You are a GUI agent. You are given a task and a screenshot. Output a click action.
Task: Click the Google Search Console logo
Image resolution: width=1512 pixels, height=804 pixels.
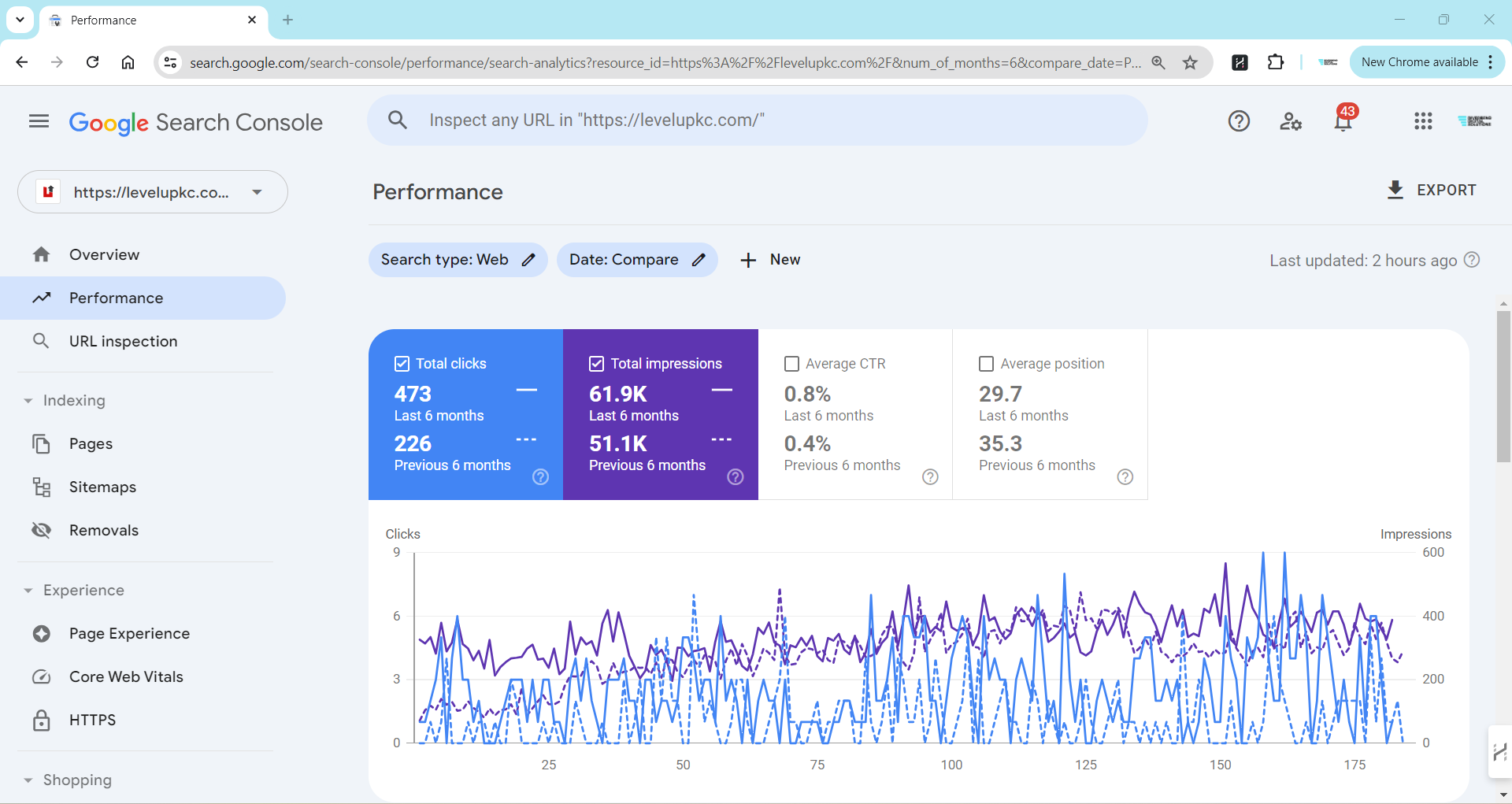[195, 123]
